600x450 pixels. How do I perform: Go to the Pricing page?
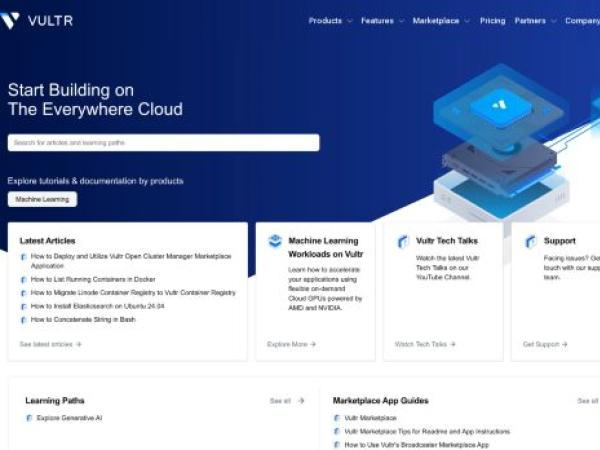(x=492, y=21)
